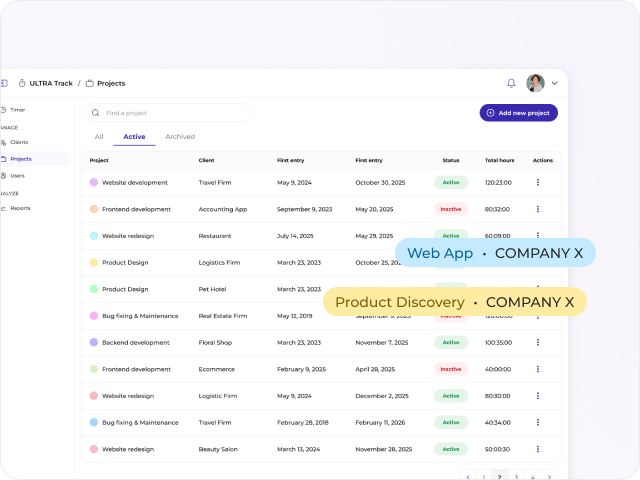Click the Product Discovery Company X tag

pyautogui.click(x=455, y=302)
